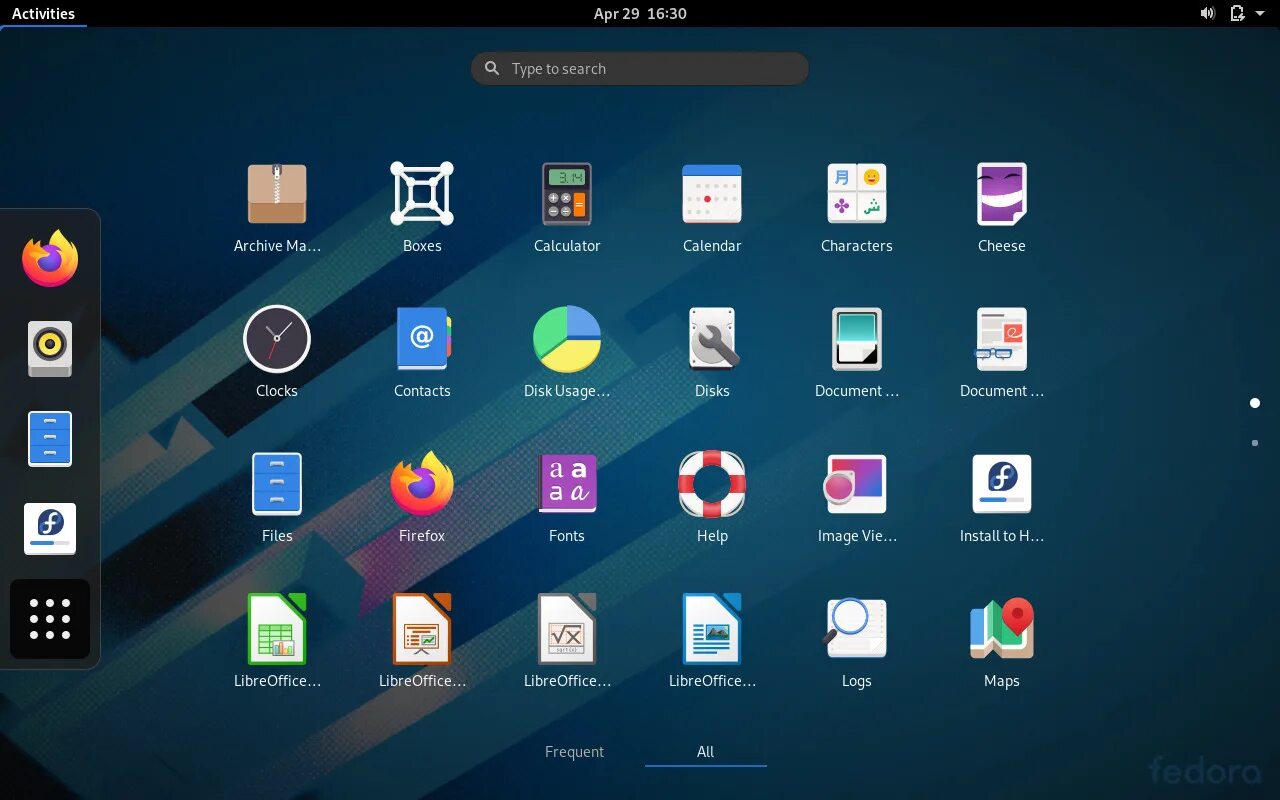
Task: Launch Firefox from the app grid
Action: click(x=422, y=484)
